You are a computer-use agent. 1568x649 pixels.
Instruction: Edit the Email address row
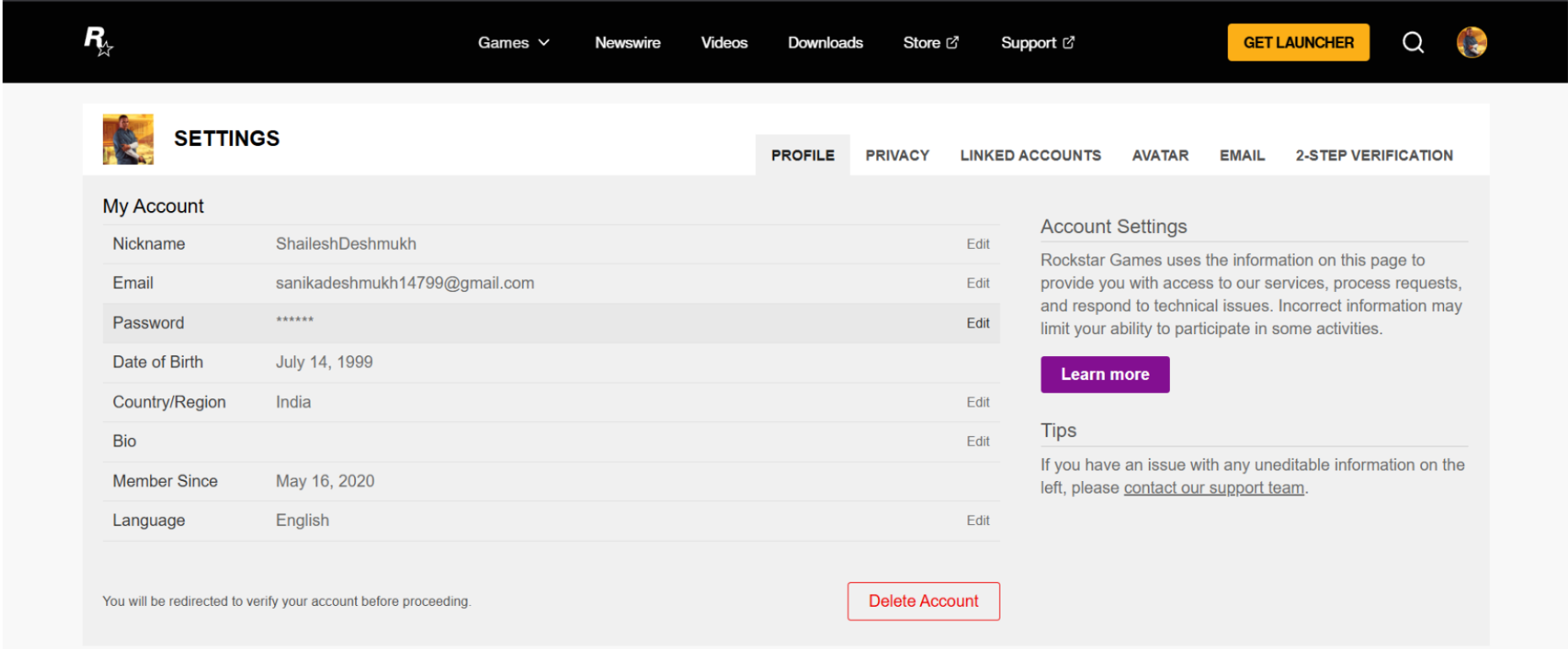pyautogui.click(x=978, y=284)
